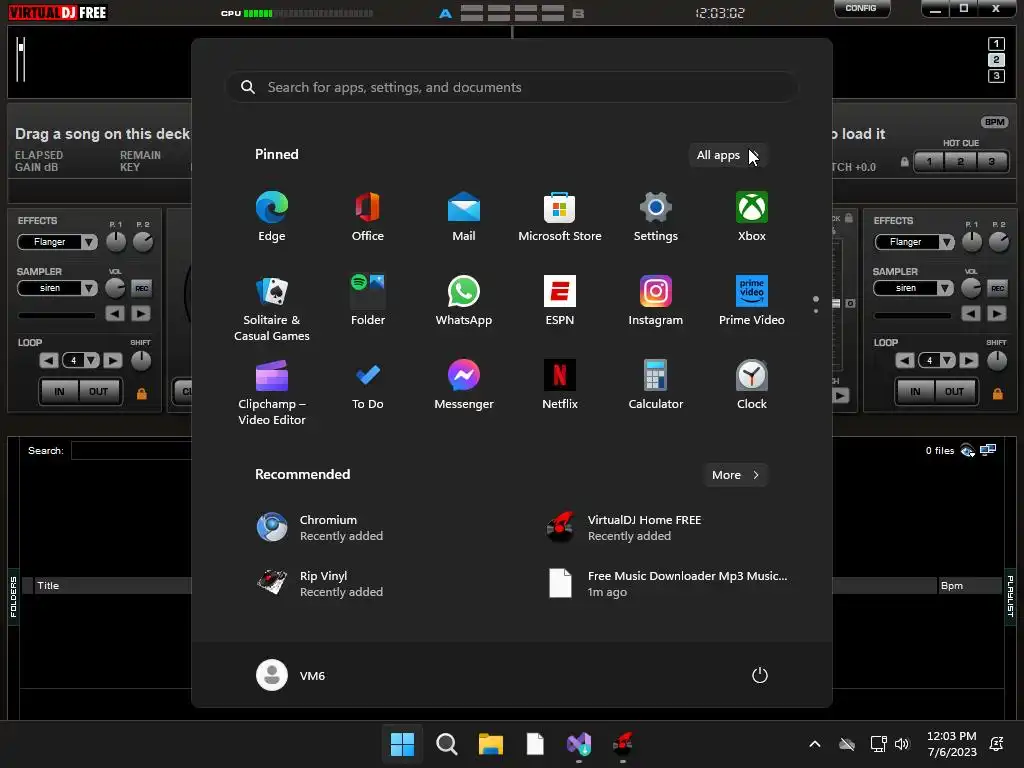
Task: Open left deck loop length dropdown
Action: 91,360
